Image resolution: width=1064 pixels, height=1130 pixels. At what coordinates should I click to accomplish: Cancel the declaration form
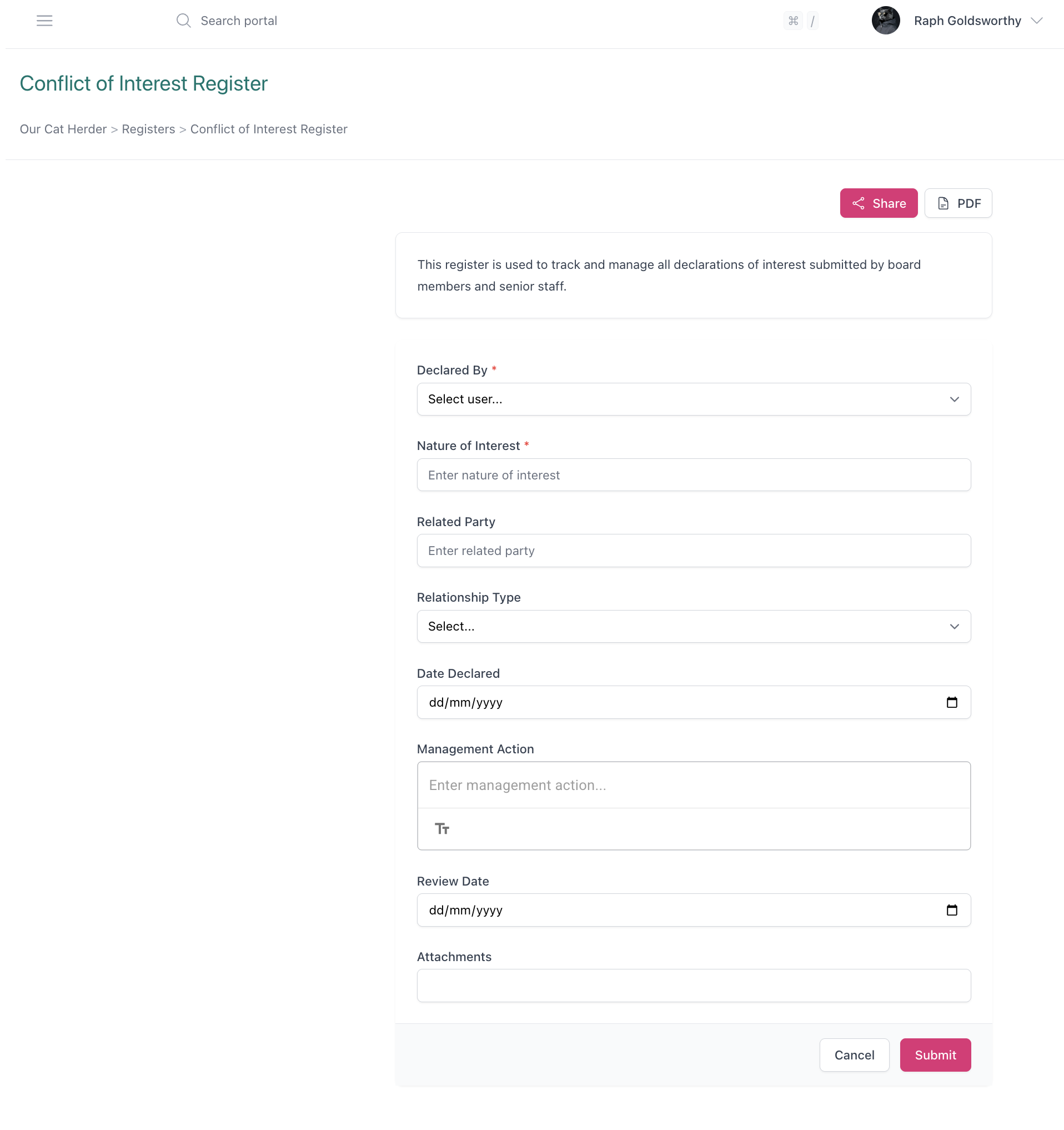click(855, 1055)
